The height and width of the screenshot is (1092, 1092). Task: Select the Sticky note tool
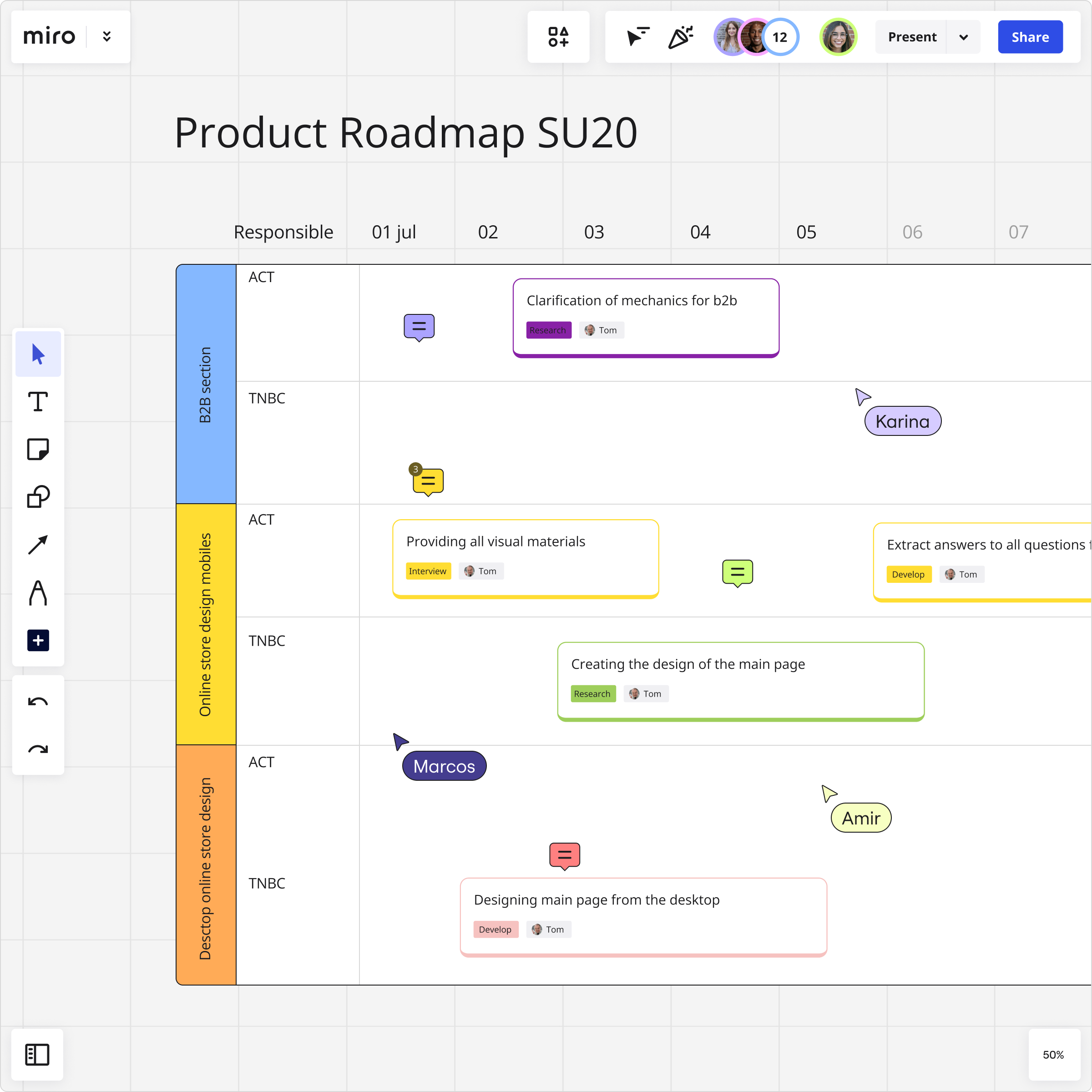(x=38, y=450)
